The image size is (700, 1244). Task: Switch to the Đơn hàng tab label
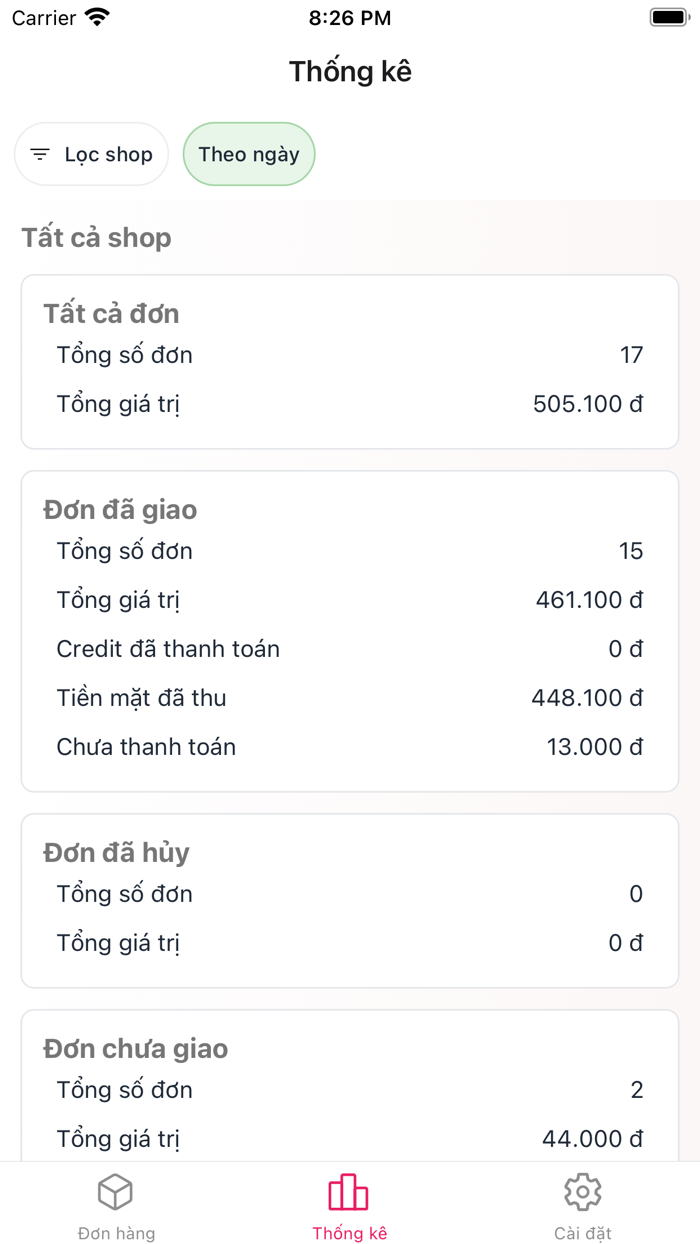click(x=116, y=1233)
